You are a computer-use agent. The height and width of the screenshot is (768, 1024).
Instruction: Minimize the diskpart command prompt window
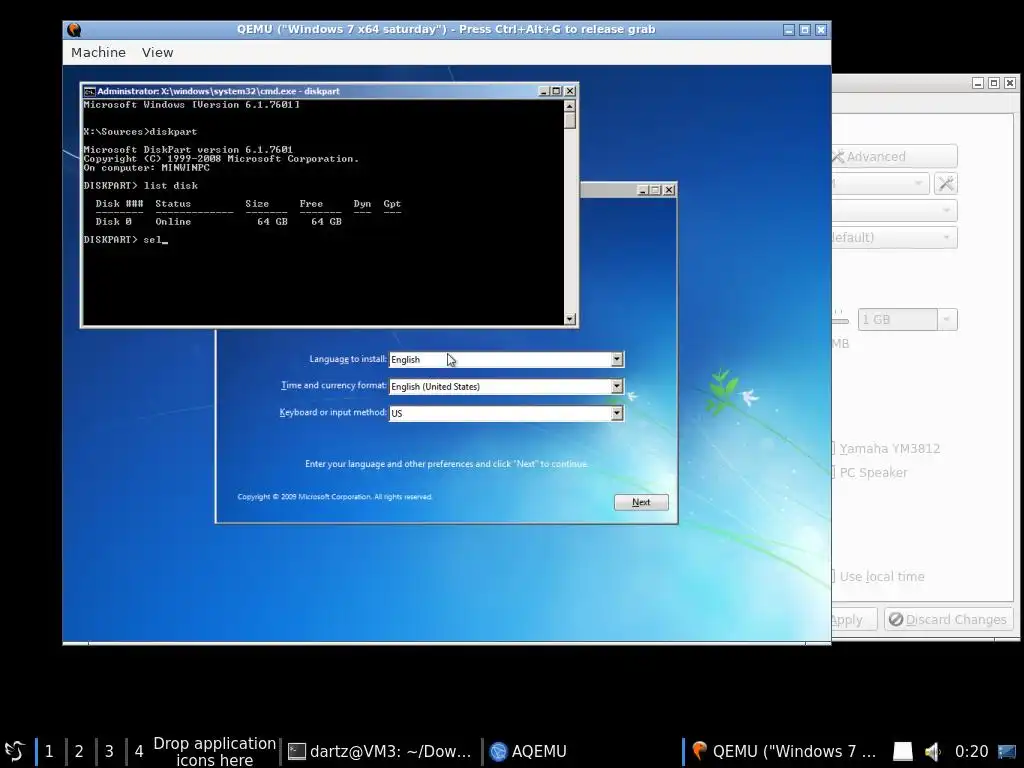coord(543,91)
